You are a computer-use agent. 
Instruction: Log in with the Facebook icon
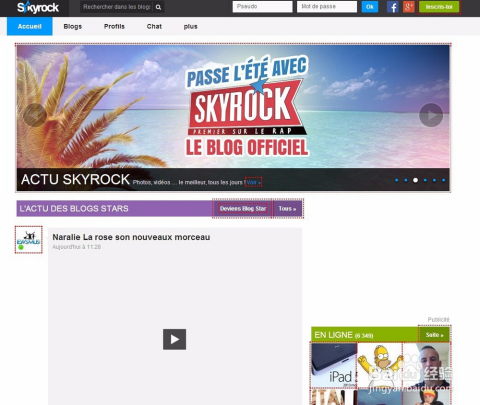tap(393, 7)
